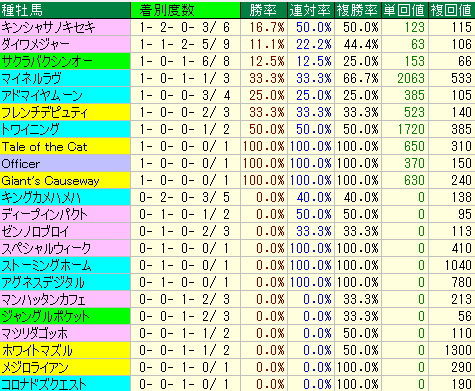This screenshot has width=475, height=391.
Task: Select the ホワイトマズル sire name cell
Action: (x=65, y=350)
